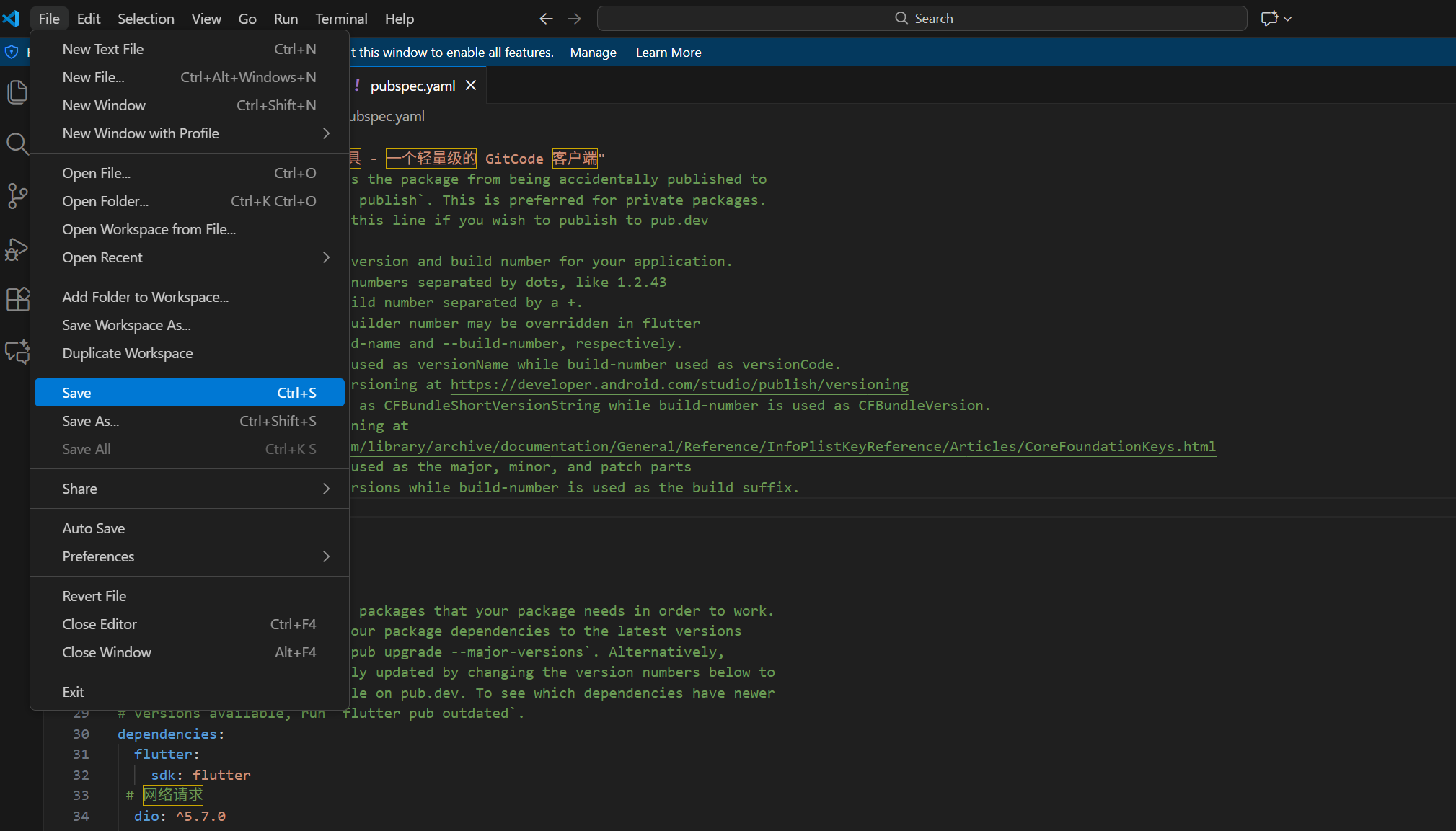
Task: Click the Go Back navigation arrow
Action: 546,19
